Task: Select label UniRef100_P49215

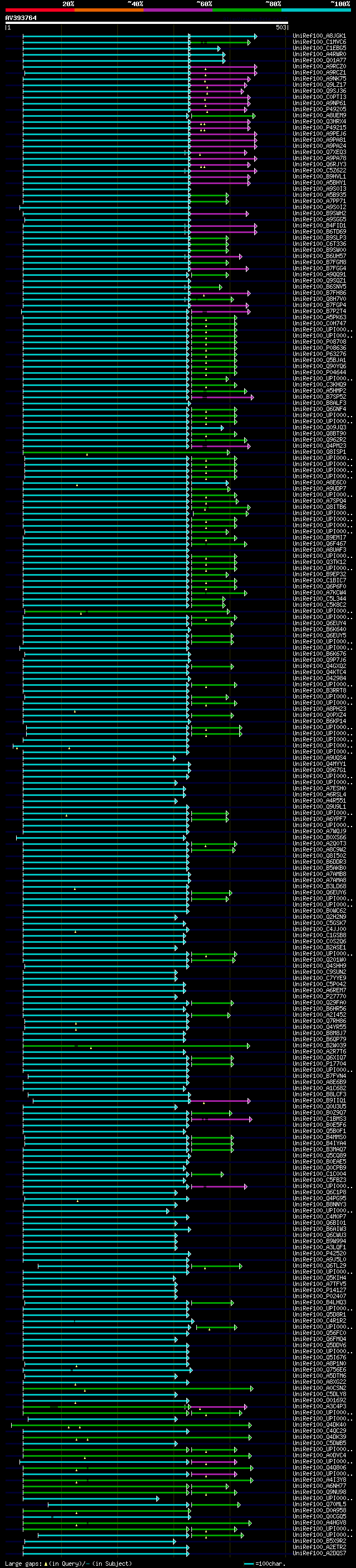Action: pos(319,127)
